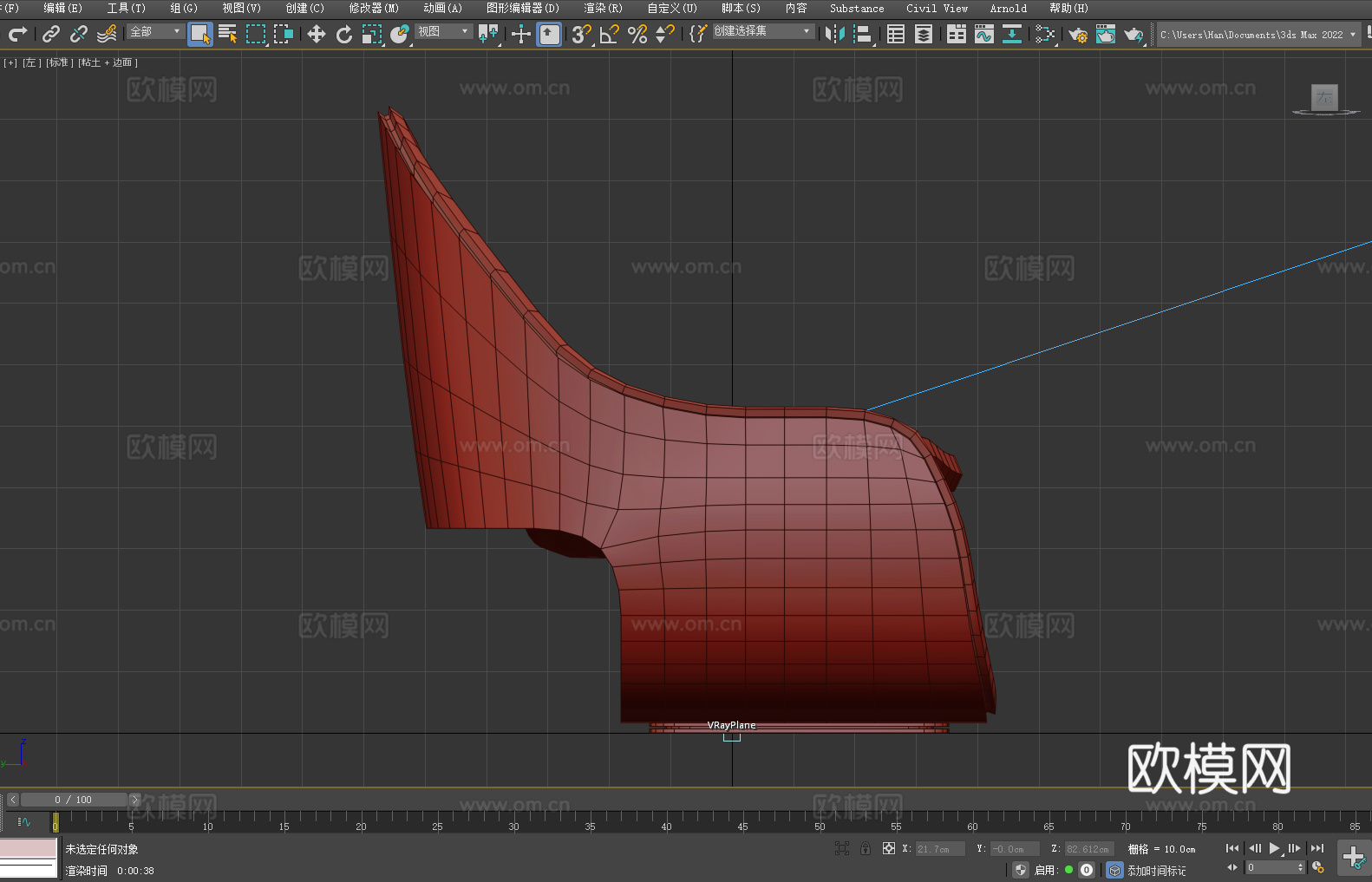
Task: Toggle the Ribbon display icon
Action: [x=957, y=34]
